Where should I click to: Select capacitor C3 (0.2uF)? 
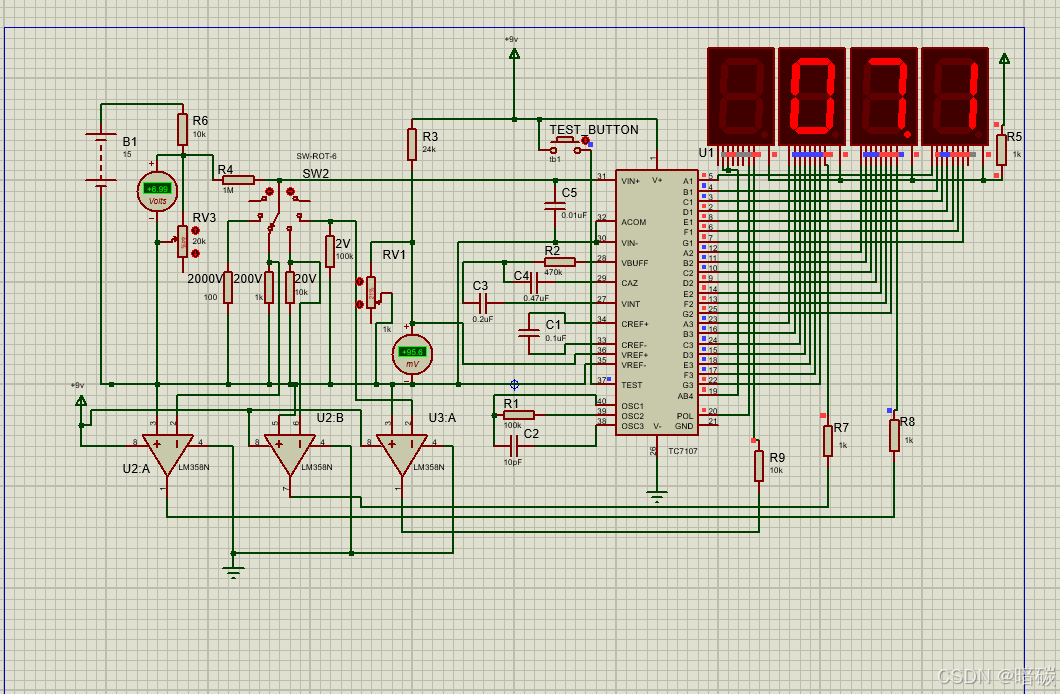coord(483,303)
